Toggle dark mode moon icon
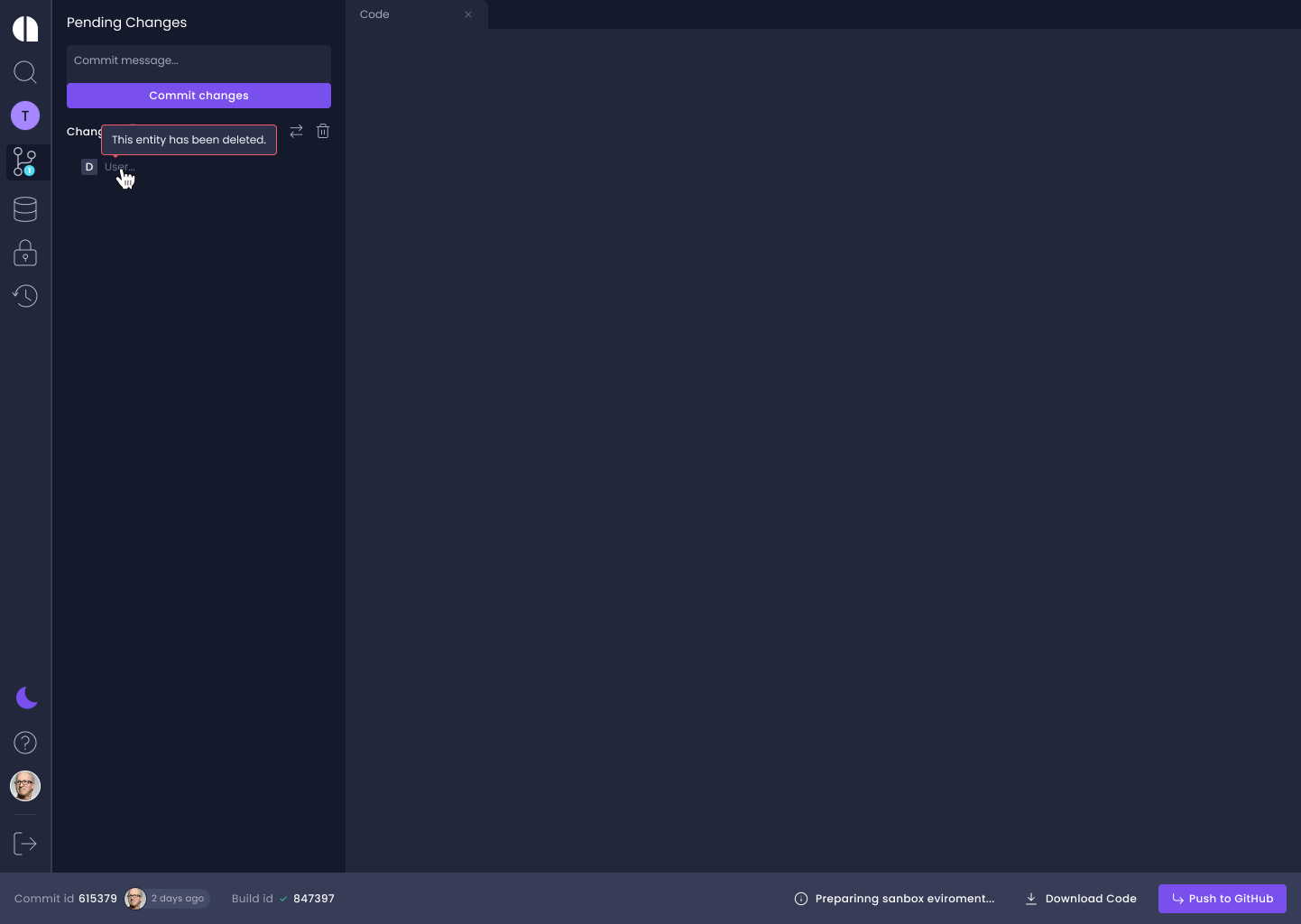1301x924 pixels. pyautogui.click(x=27, y=698)
